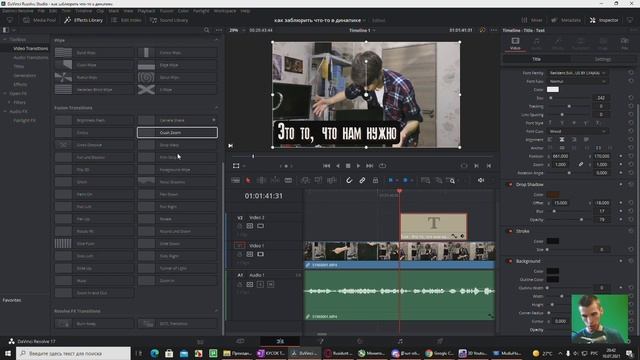Choose center text alignment
640x360 pixels.
562,140
